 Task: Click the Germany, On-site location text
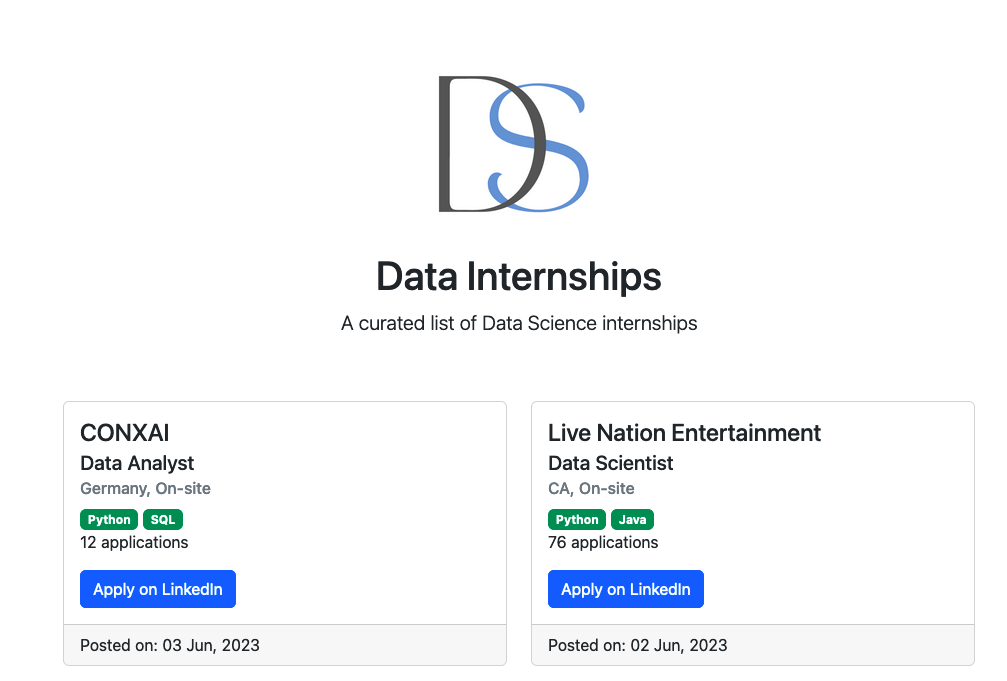(145, 489)
